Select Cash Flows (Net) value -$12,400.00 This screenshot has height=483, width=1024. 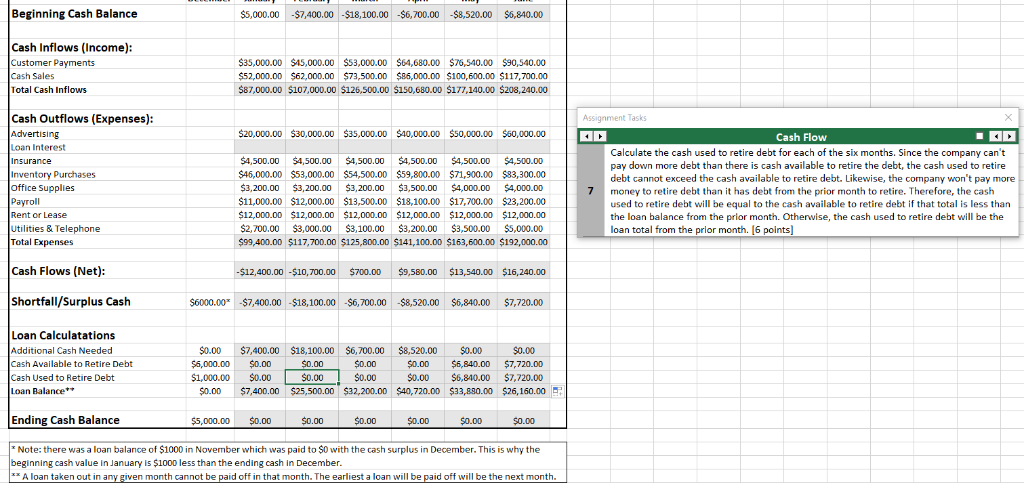(x=261, y=272)
